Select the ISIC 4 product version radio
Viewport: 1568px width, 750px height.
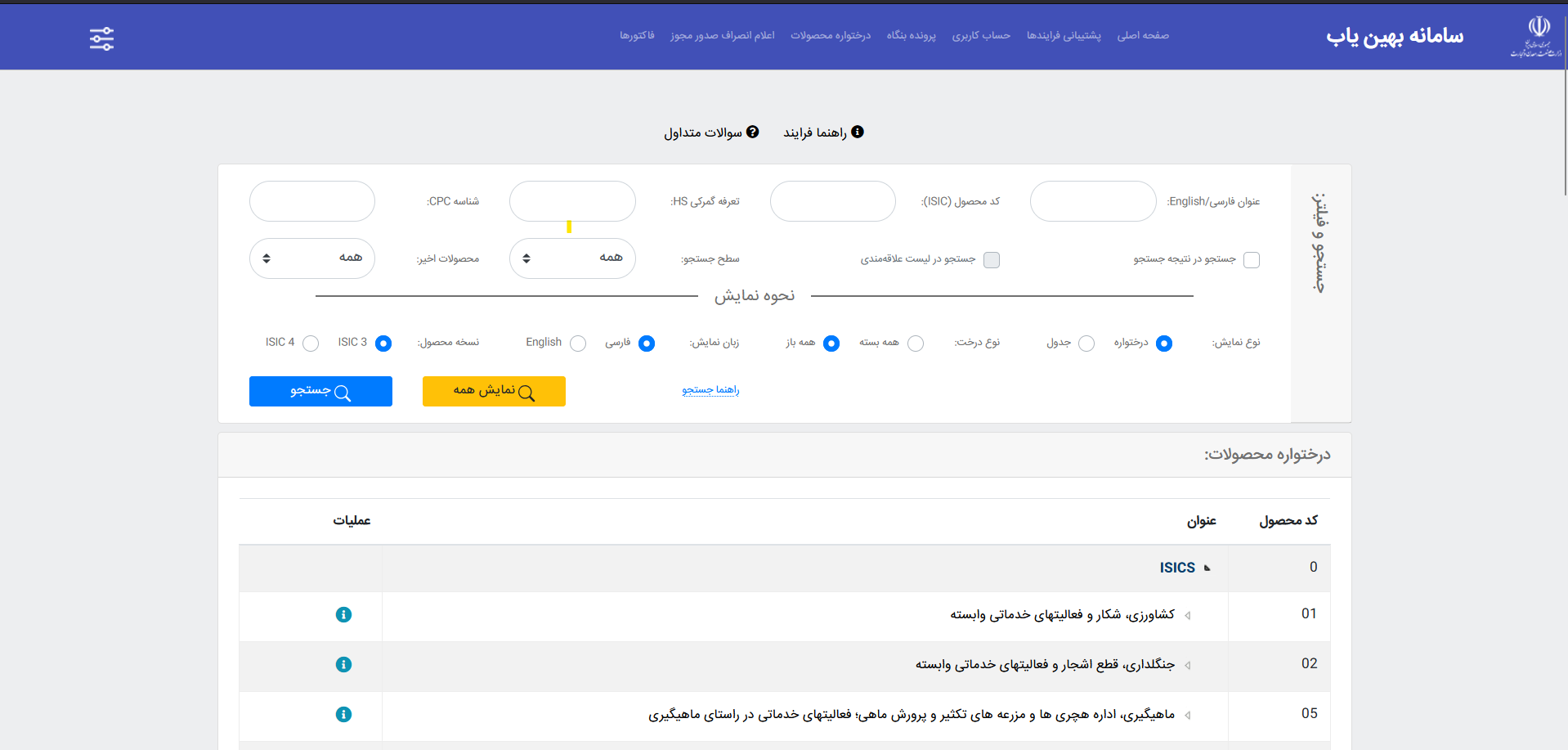(311, 344)
